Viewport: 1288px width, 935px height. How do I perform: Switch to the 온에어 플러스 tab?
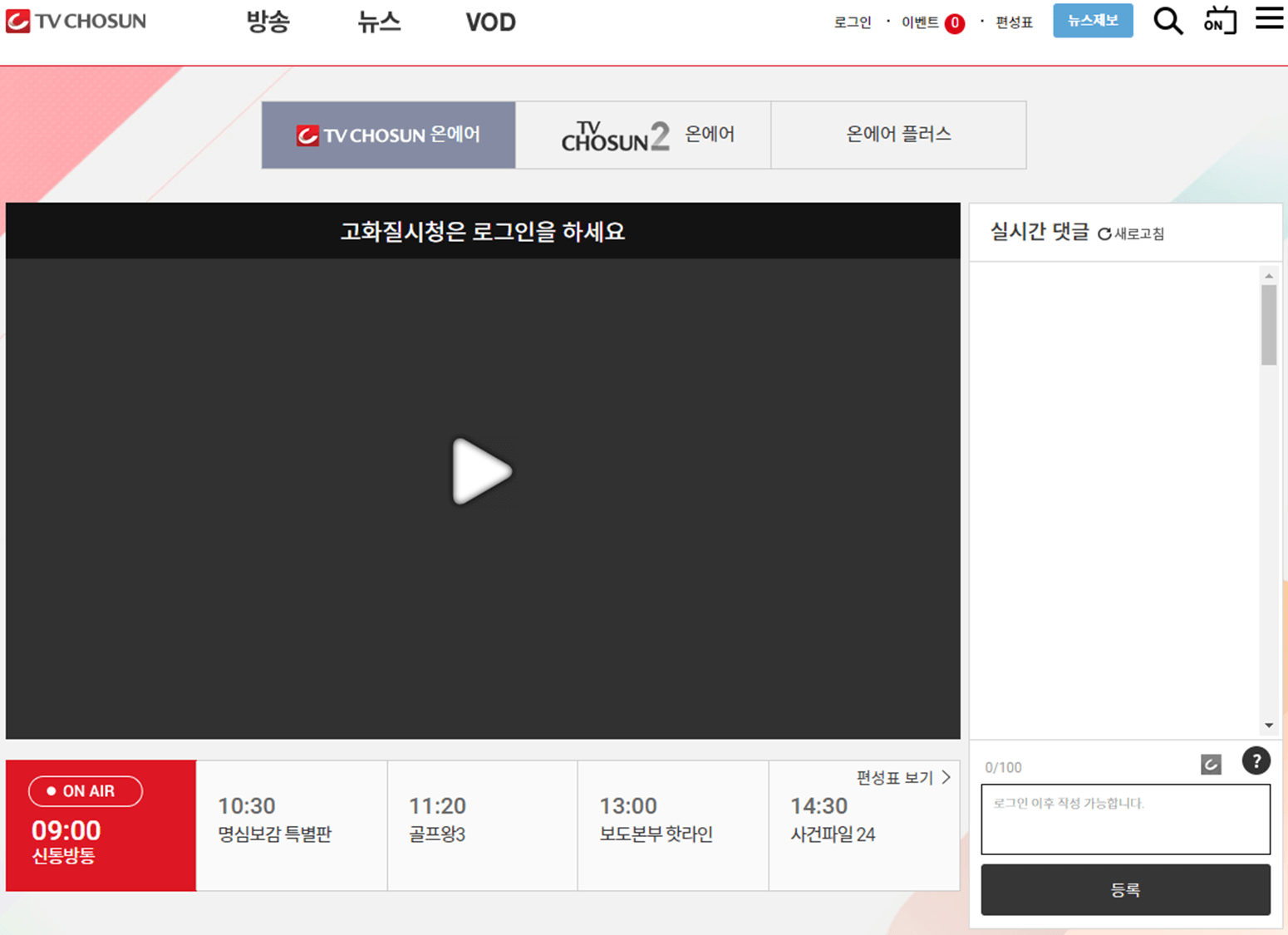898,135
